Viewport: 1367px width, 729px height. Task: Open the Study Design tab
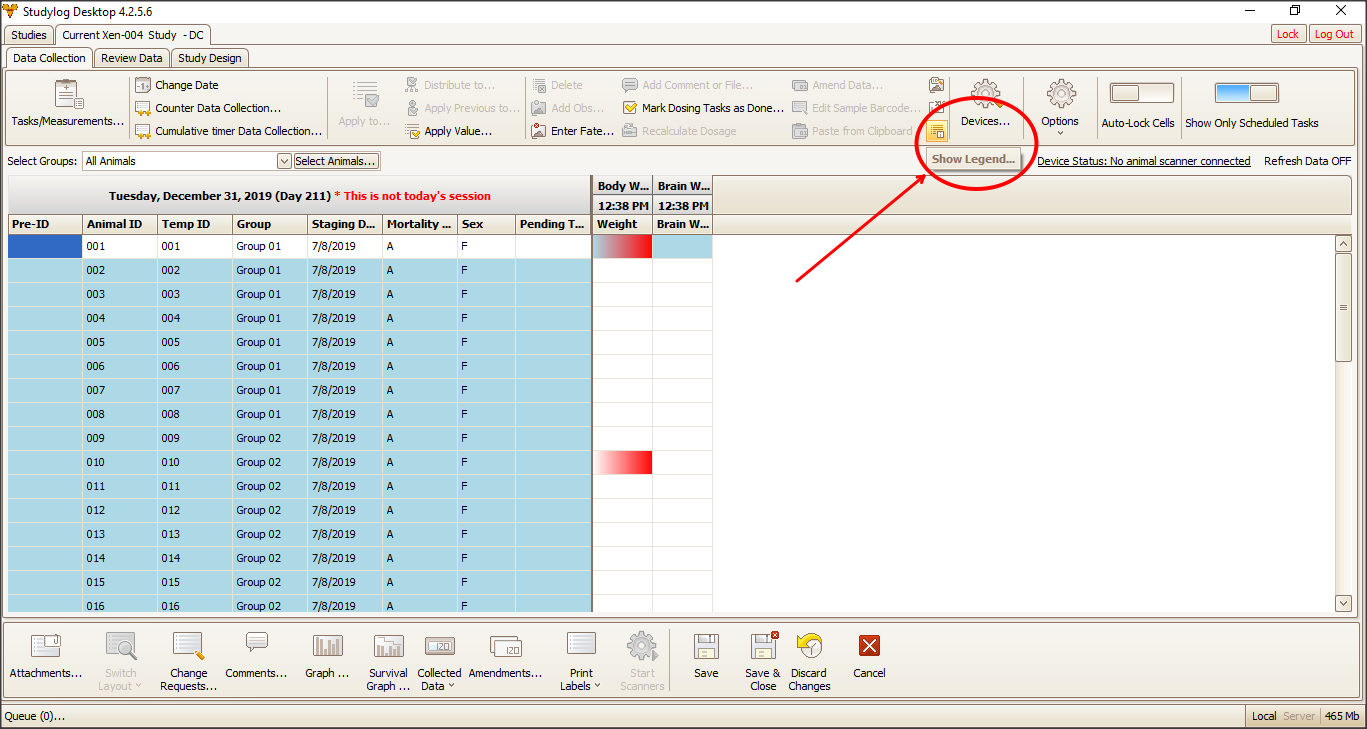point(209,58)
